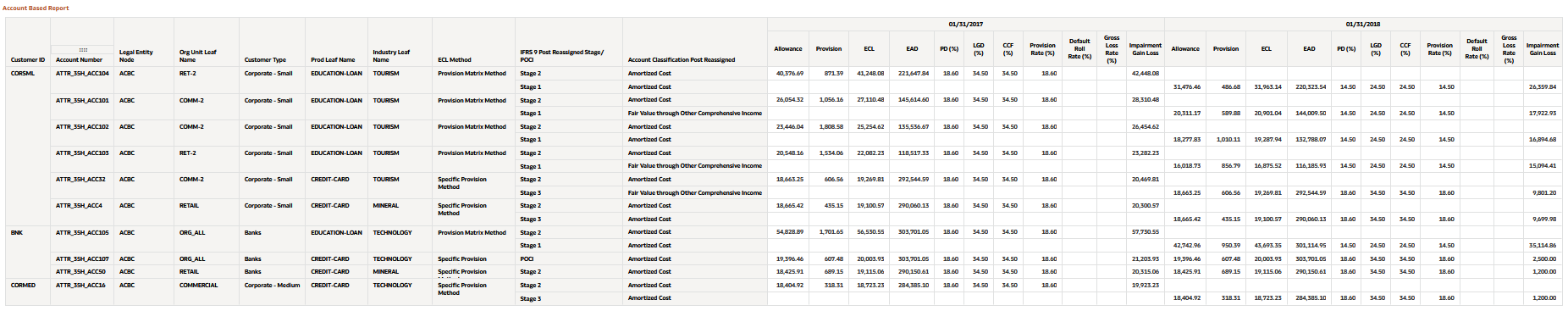Select the Org Unit Leaf Name header
This screenshot has height=311, width=1568.
pos(197,56)
